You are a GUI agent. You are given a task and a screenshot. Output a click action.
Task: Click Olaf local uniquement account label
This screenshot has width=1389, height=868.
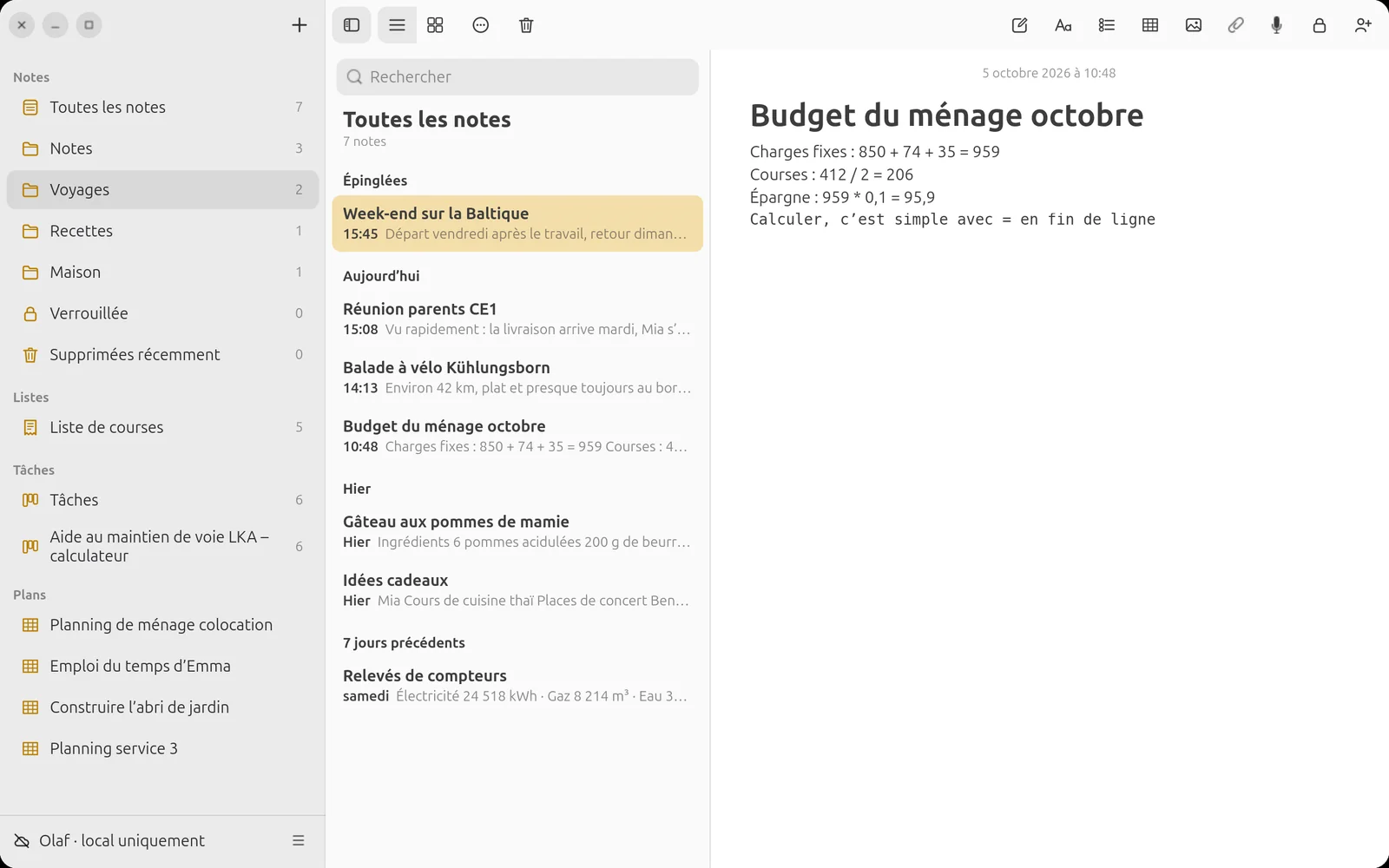[x=122, y=840]
